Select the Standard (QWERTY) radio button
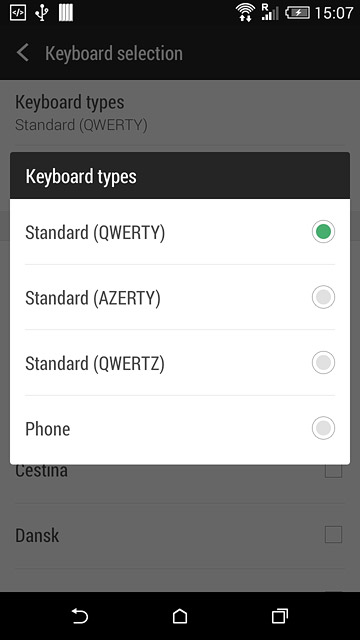360x640 pixels. 323,231
